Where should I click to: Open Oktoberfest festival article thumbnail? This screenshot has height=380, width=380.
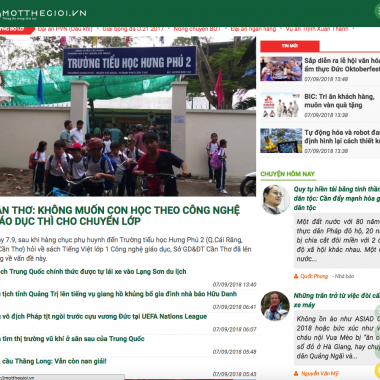(x=281, y=69)
